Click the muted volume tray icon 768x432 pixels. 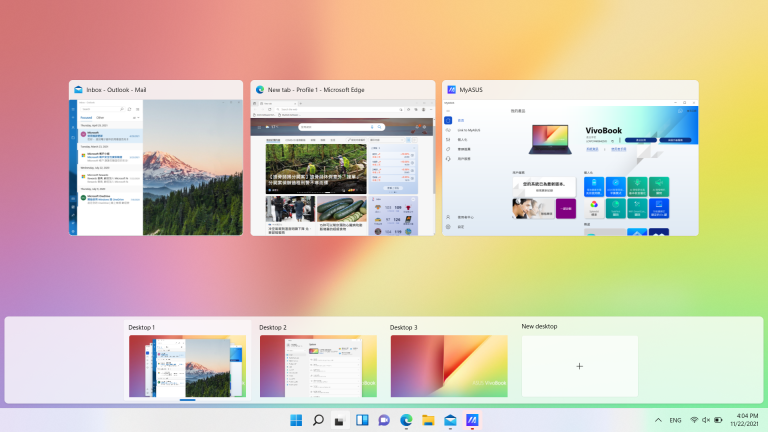pyautogui.click(x=706, y=420)
